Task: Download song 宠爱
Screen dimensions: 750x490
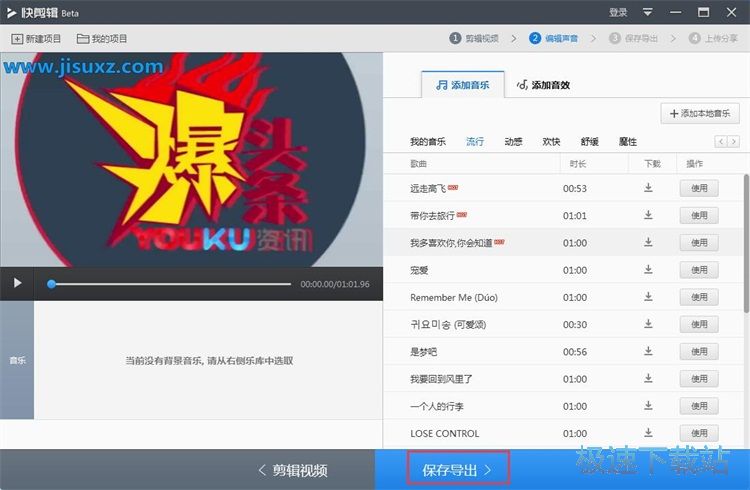Action: (x=648, y=269)
